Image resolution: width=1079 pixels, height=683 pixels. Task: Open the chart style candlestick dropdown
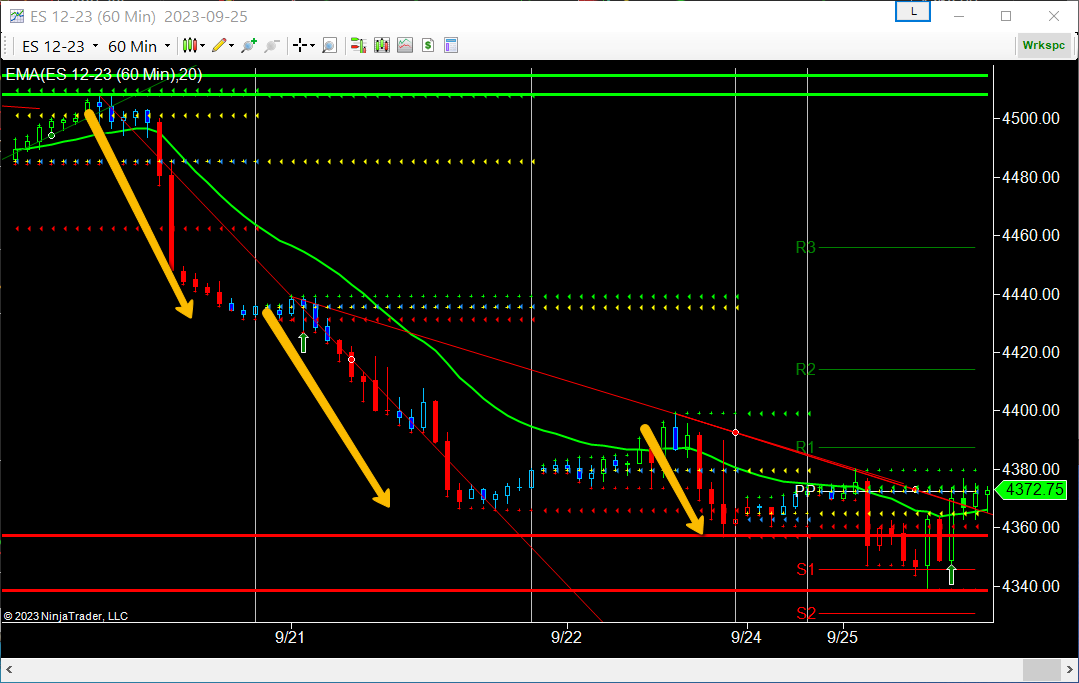point(193,46)
